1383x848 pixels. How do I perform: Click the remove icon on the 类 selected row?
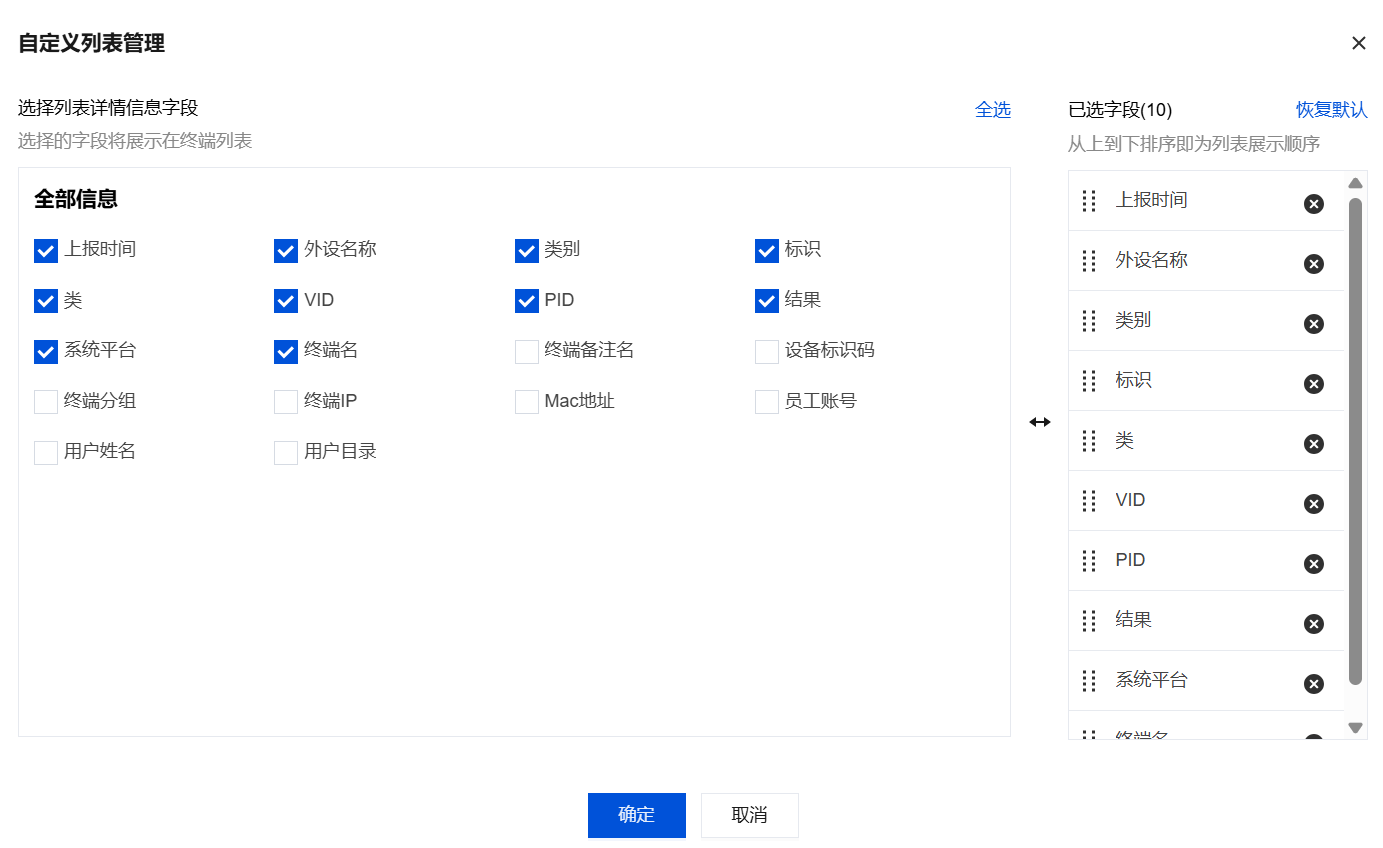pos(1314,444)
